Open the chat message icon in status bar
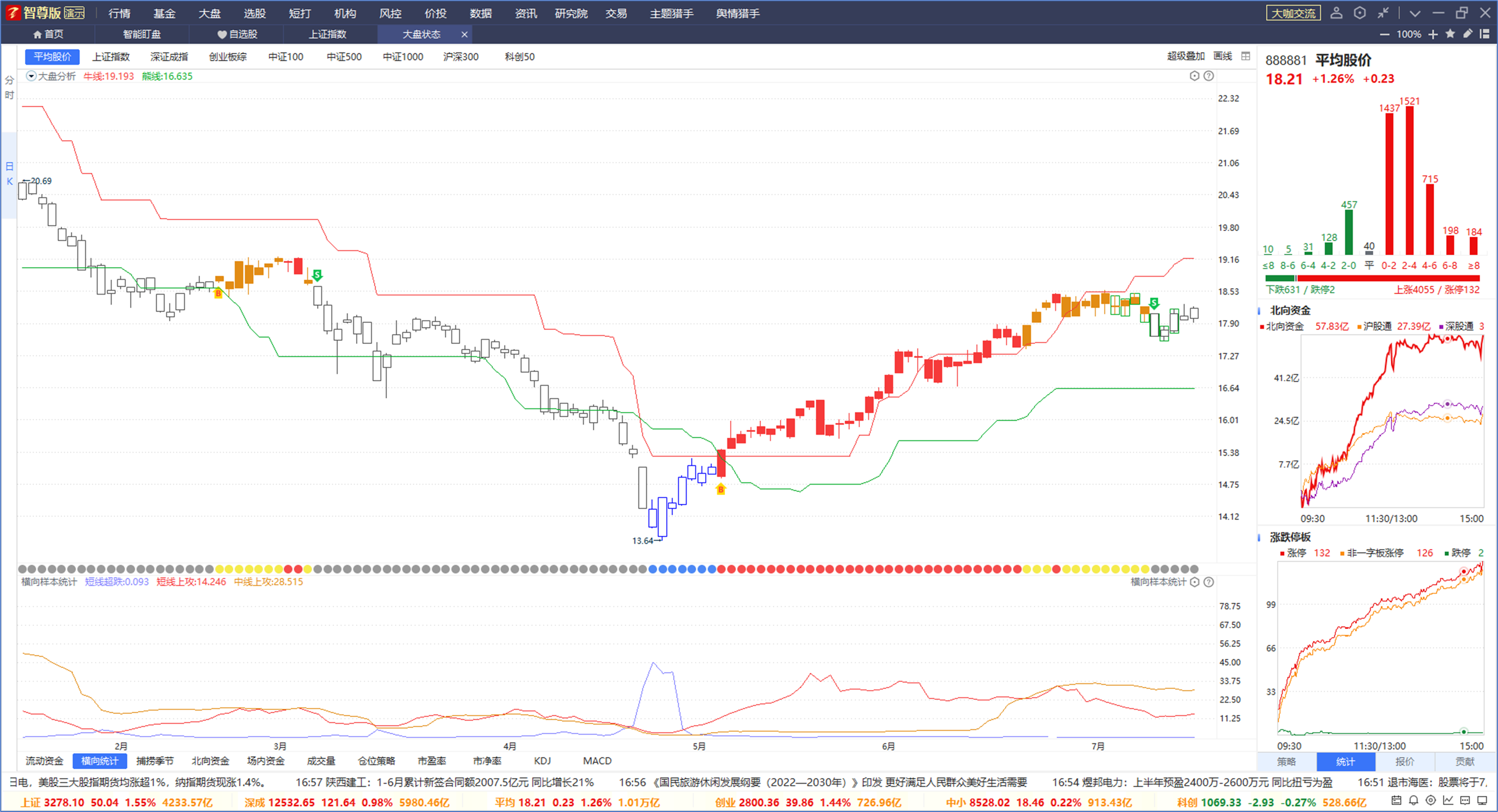This screenshot has height=812, width=1498. (1466, 801)
